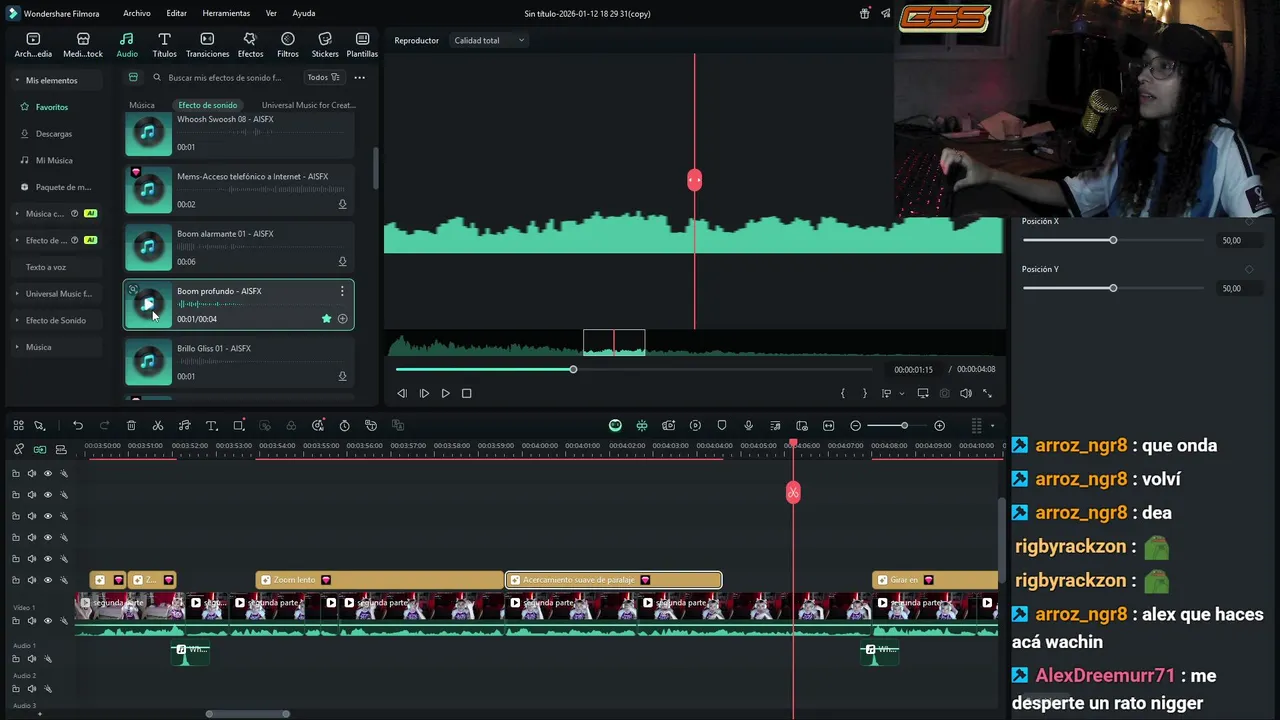1280x720 pixels.
Task: Adjust the Posición X slider
Action: 1113,240
